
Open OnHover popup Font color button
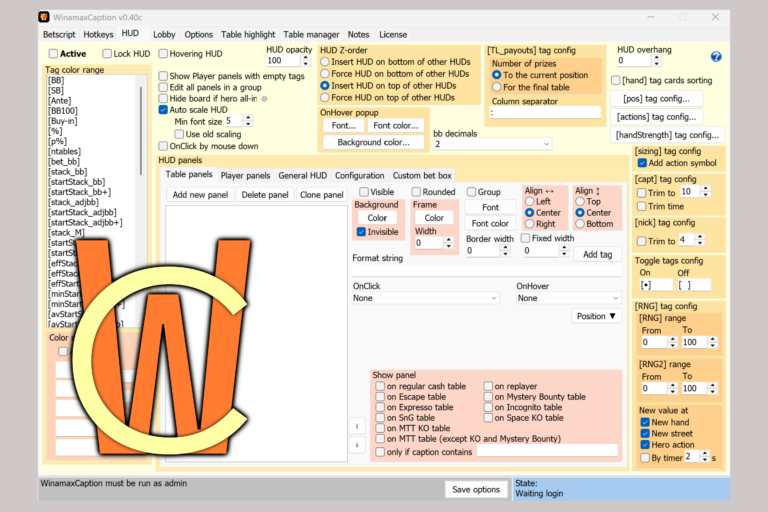point(395,125)
